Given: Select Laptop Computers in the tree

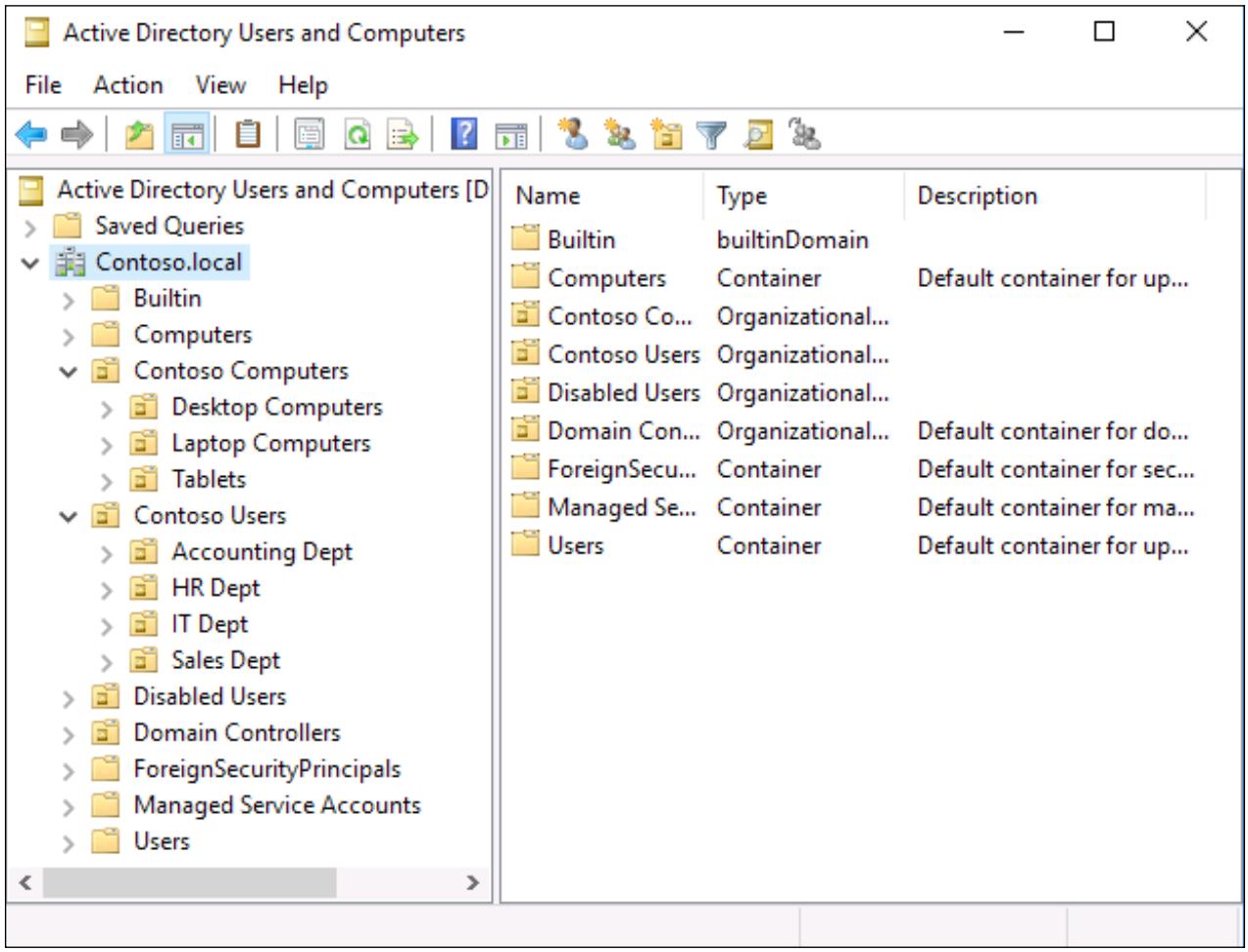Looking at the screenshot, I should click(270, 444).
